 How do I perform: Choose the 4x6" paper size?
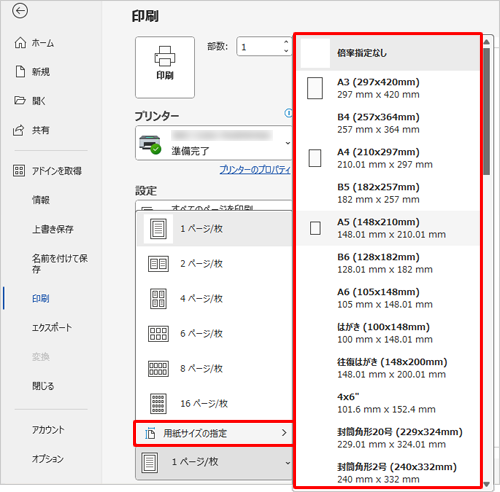[388, 403]
